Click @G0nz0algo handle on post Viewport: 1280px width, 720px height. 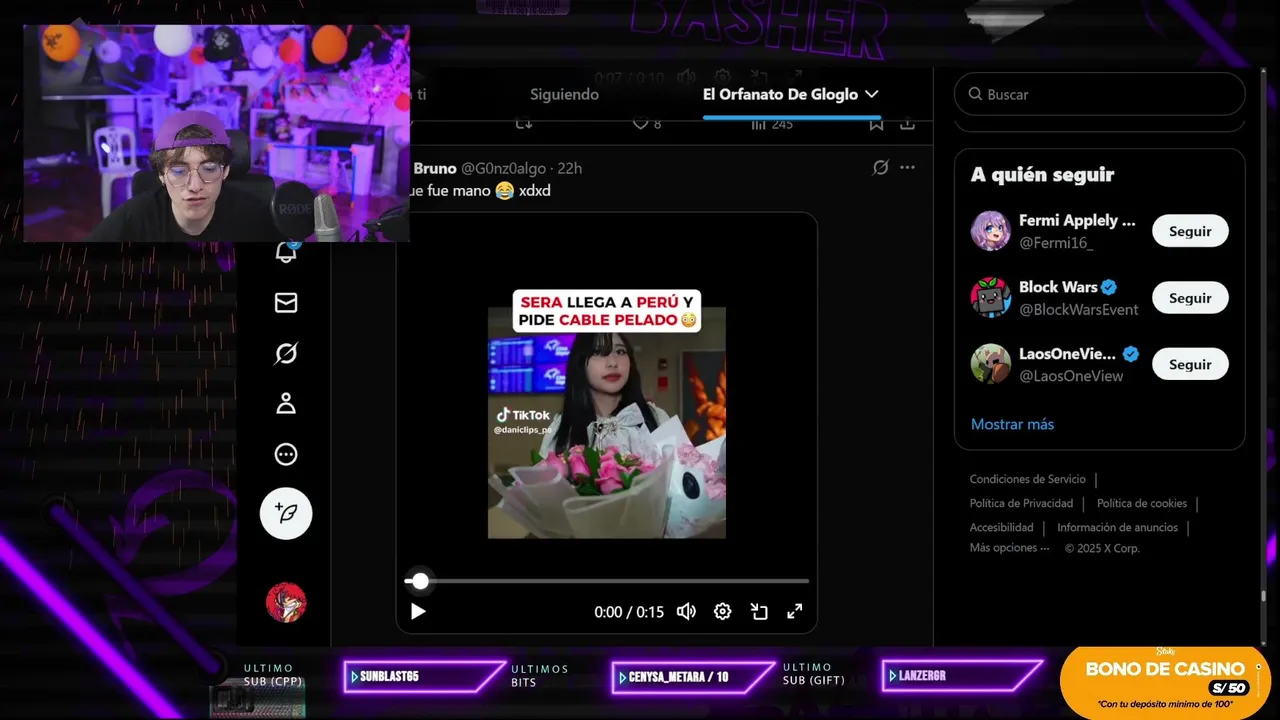(x=506, y=168)
